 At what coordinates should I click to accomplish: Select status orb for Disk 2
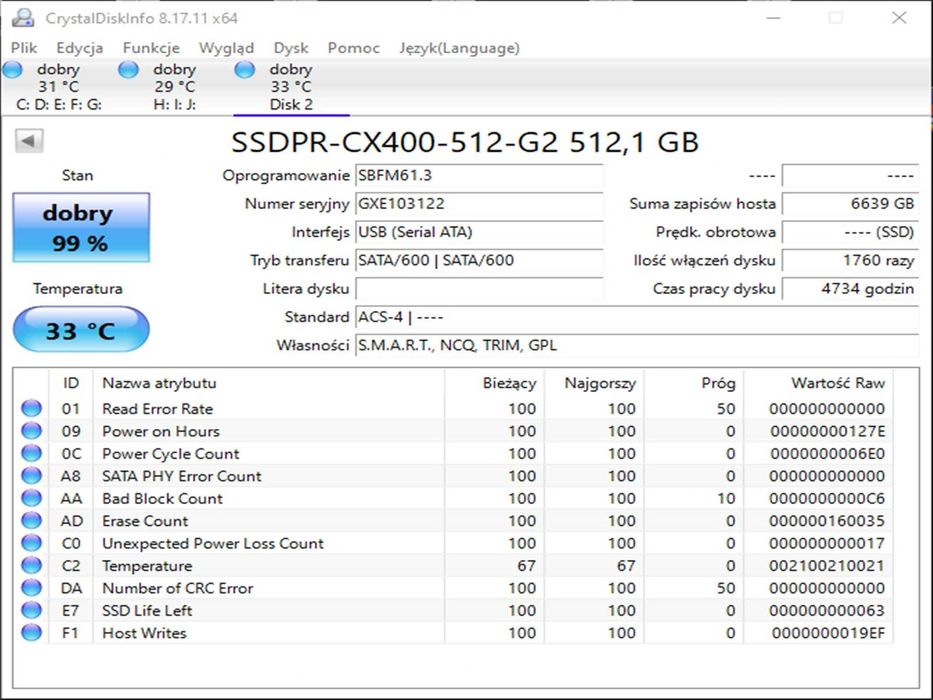tap(245, 70)
